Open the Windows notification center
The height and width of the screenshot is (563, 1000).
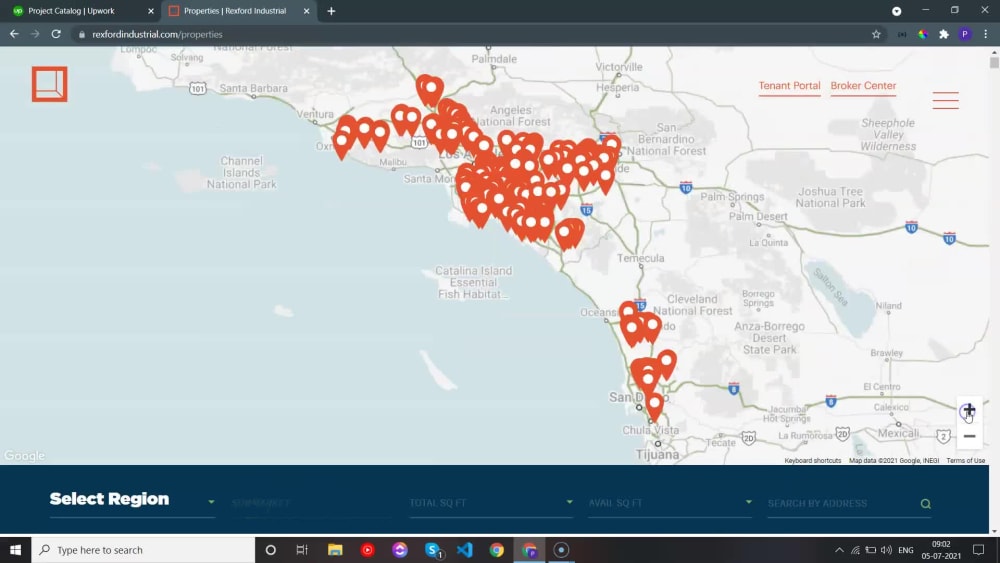point(978,550)
